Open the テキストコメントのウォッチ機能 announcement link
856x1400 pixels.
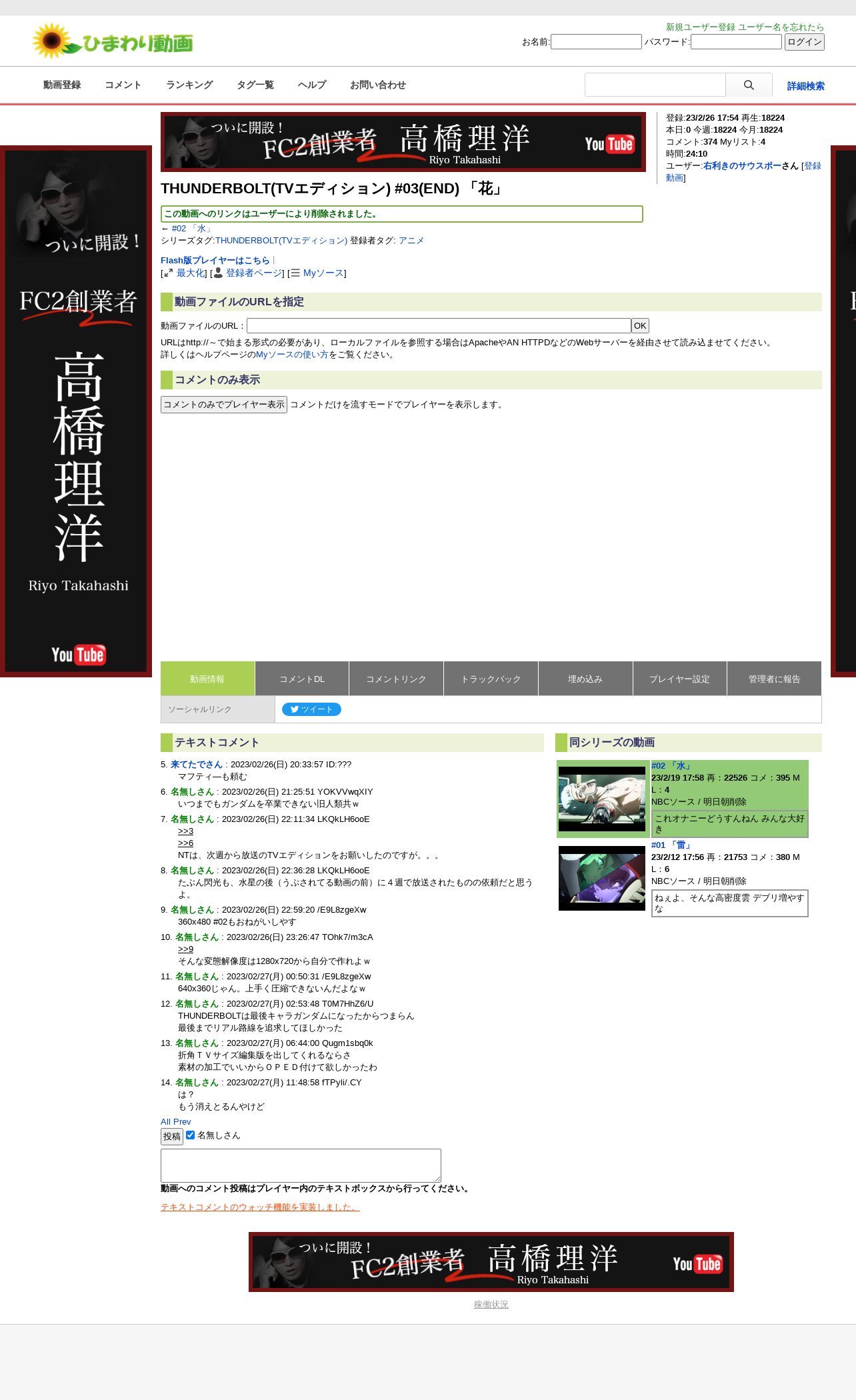point(260,1207)
